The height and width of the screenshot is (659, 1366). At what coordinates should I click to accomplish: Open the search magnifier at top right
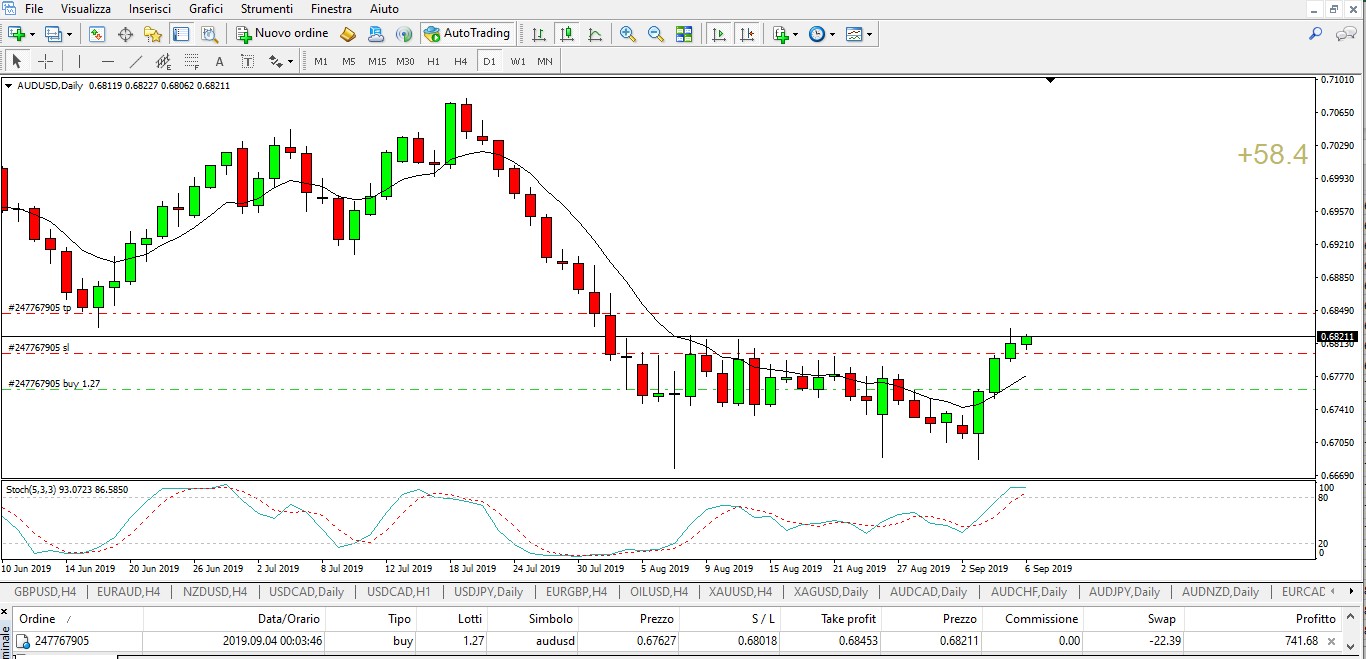pos(1316,34)
